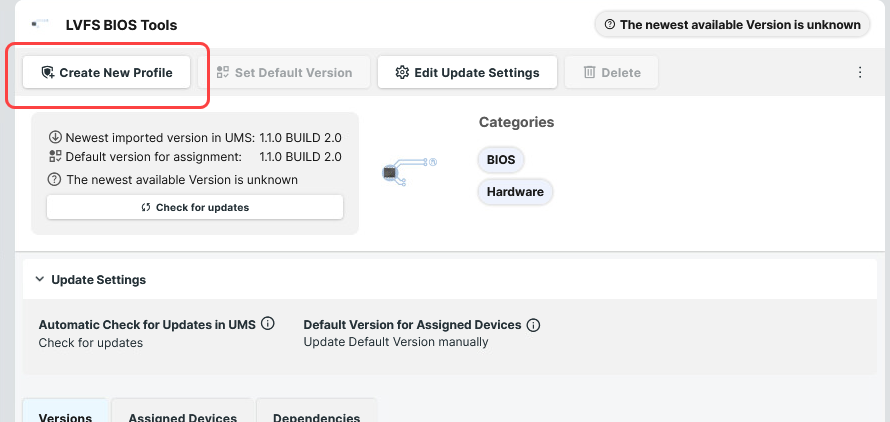Select the BIOS category tag
The height and width of the screenshot is (422, 890).
pyautogui.click(x=501, y=160)
